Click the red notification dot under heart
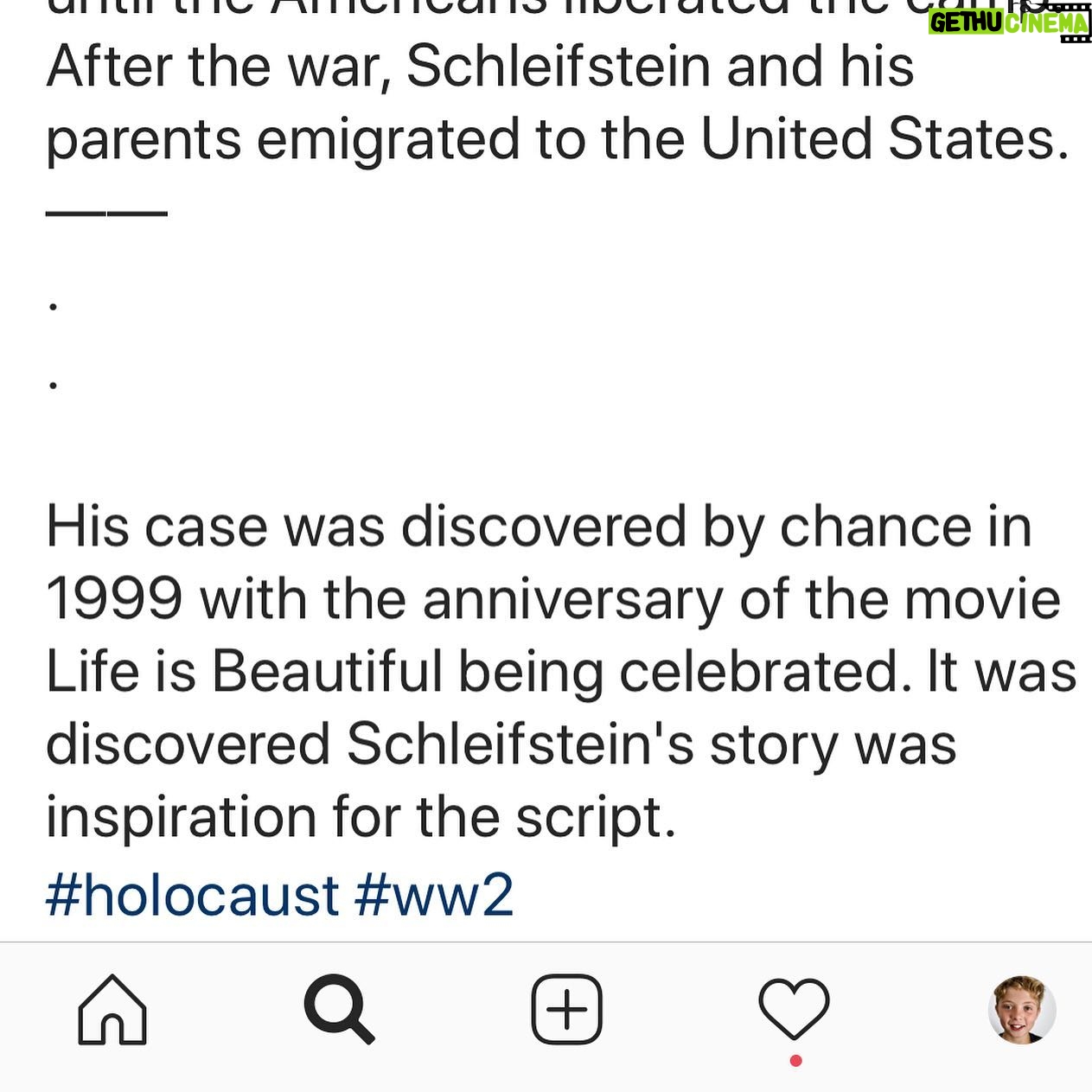Viewport: 1092px width, 1092px height. [x=795, y=1061]
